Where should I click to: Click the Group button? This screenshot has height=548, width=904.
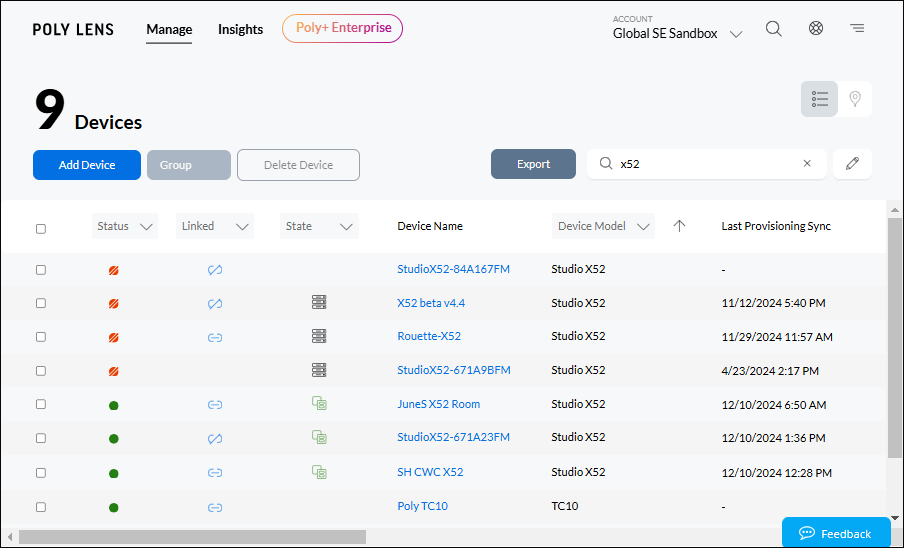pos(189,165)
